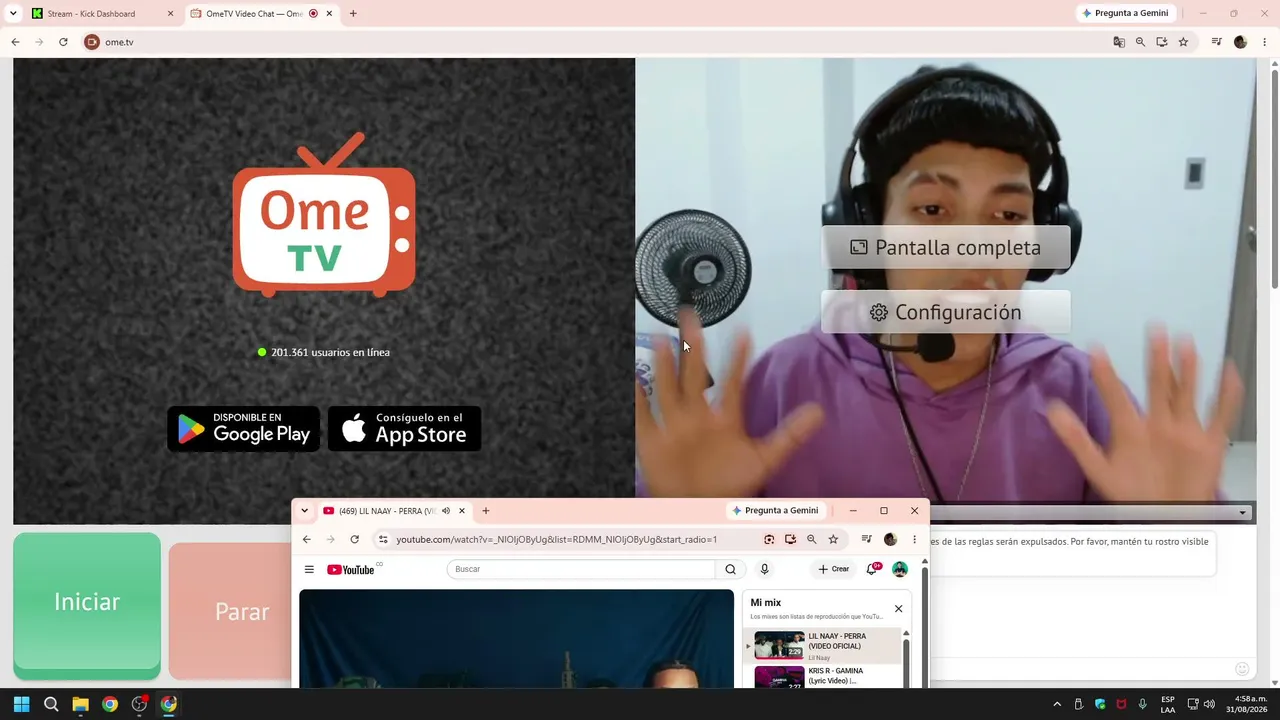The height and width of the screenshot is (720, 1280).
Task: Close the Stream - Kick Dashboard tab
Action: click(170, 14)
